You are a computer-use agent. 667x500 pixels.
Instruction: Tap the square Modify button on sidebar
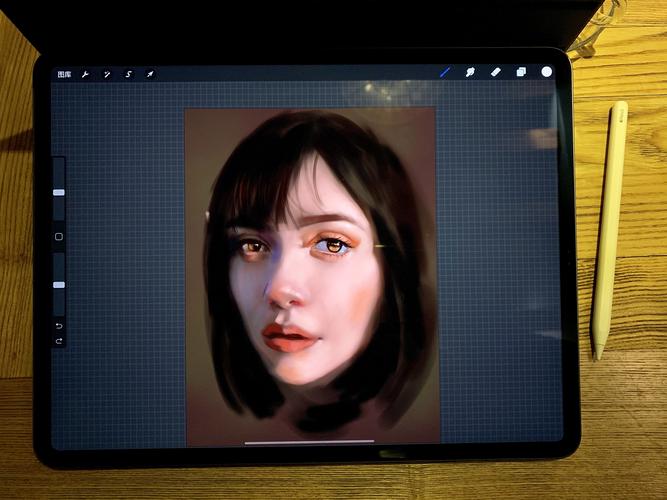[x=58, y=237]
